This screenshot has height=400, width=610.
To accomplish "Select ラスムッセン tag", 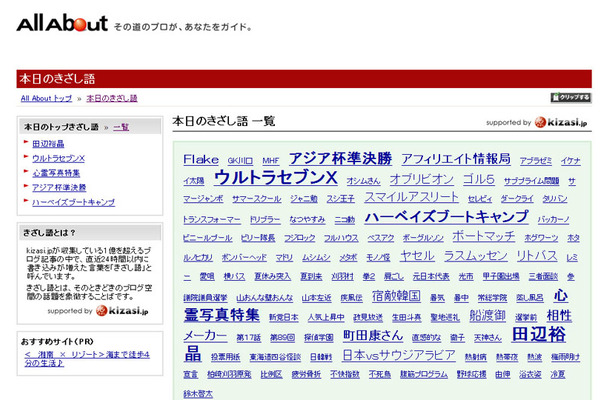I will 476,256.
